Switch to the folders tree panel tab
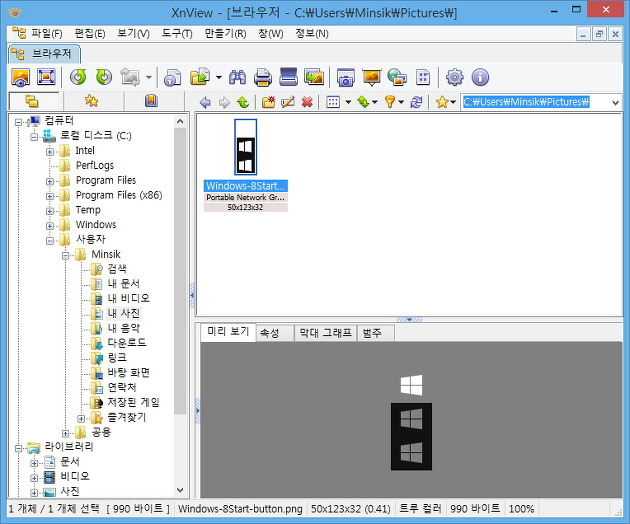The width and height of the screenshot is (630, 524). click(33, 101)
